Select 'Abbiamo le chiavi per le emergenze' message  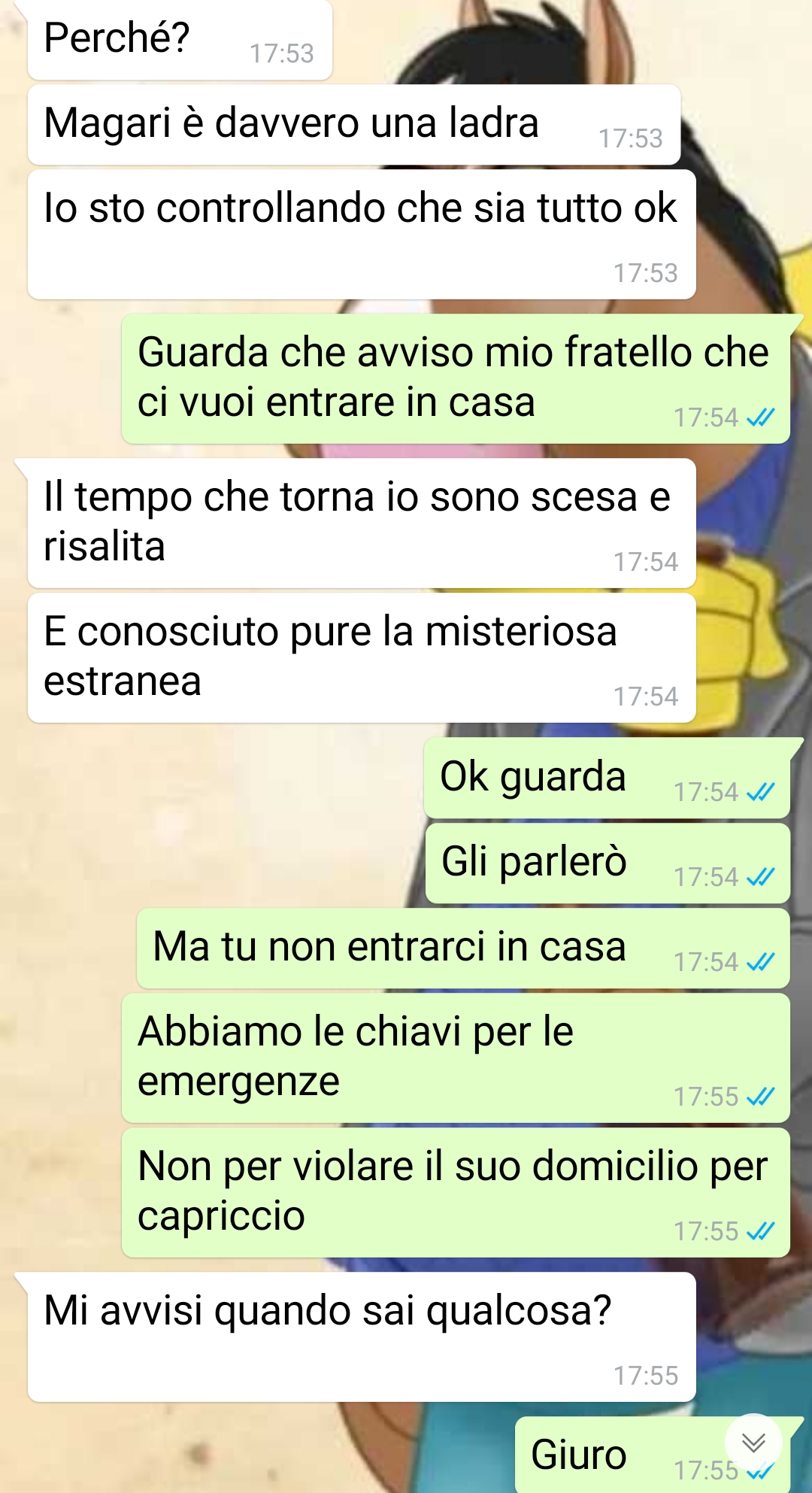coord(456,1058)
